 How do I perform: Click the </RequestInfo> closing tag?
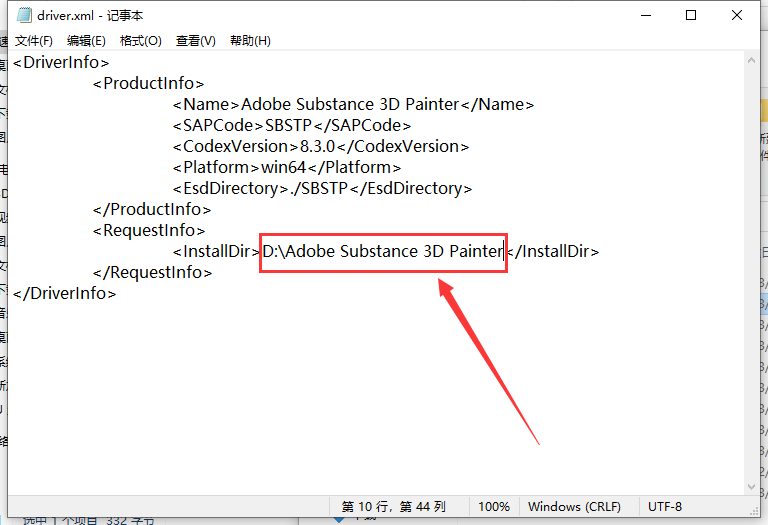pyautogui.click(x=152, y=273)
